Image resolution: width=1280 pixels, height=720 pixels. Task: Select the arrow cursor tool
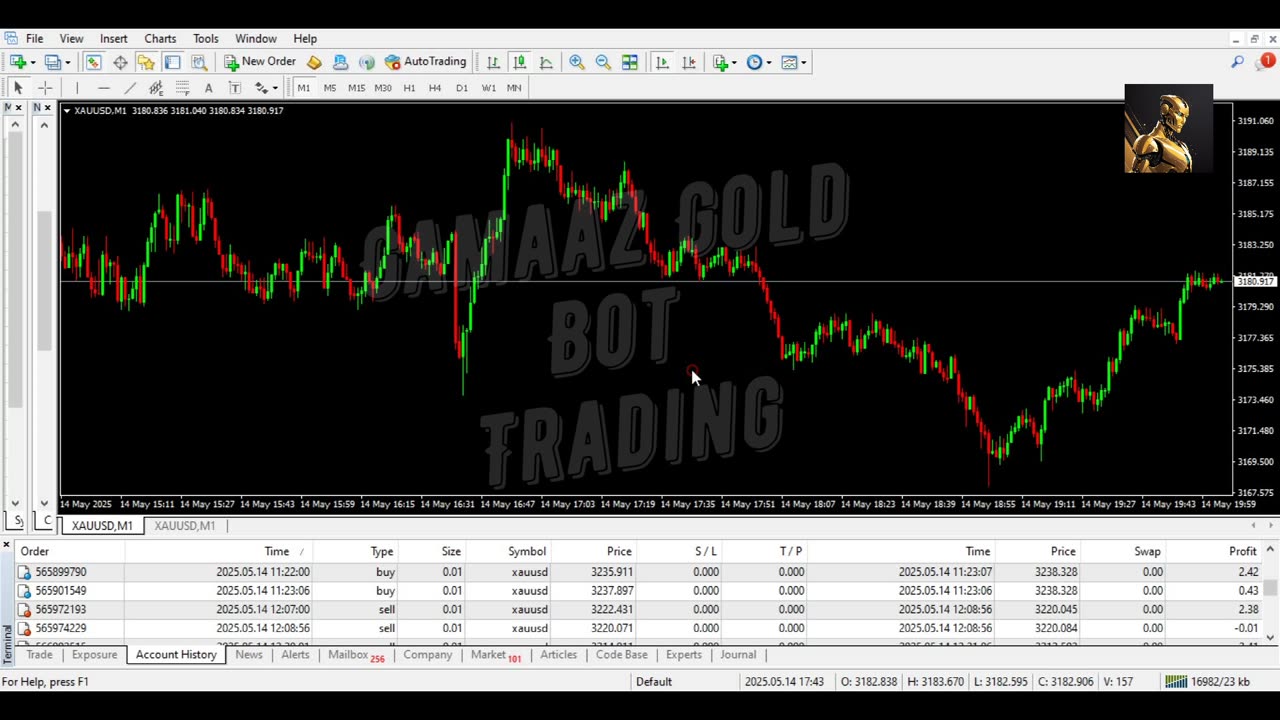coord(18,88)
